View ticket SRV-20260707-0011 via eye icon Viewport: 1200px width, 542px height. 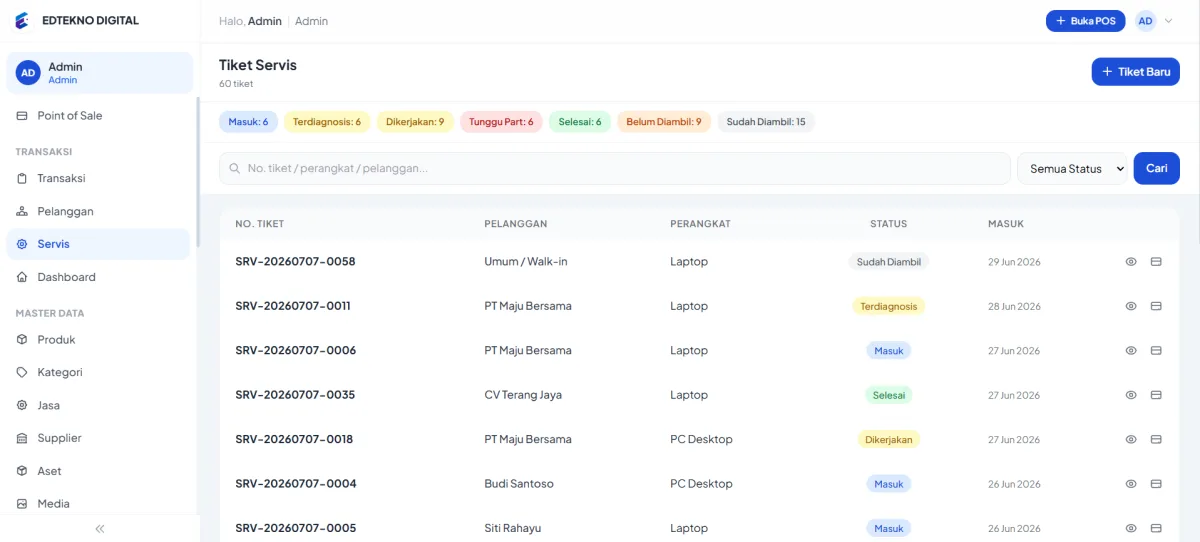tap(1131, 306)
